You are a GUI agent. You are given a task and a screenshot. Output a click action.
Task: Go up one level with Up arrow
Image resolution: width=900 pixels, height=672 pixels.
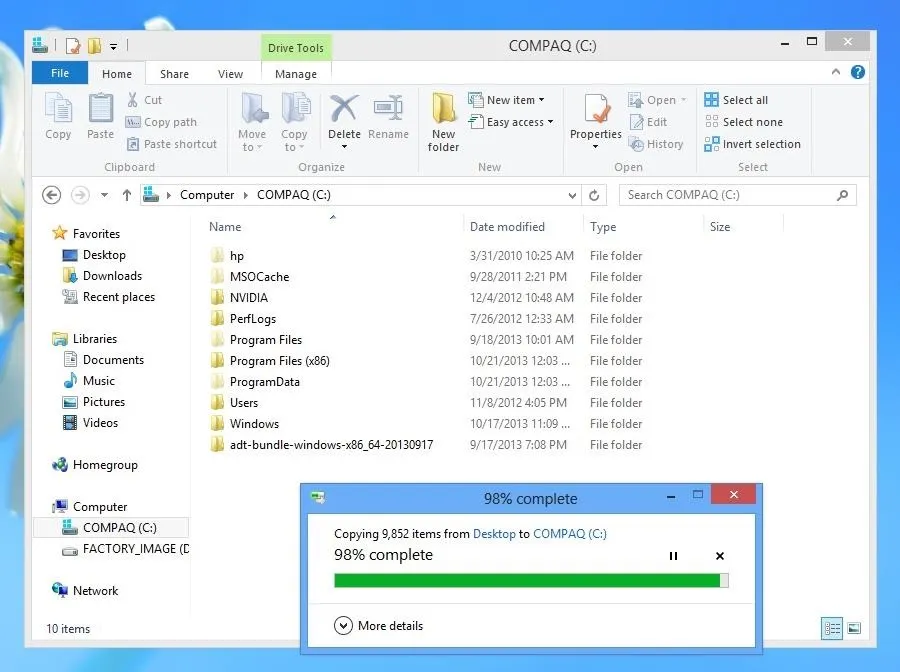(127, 195)
